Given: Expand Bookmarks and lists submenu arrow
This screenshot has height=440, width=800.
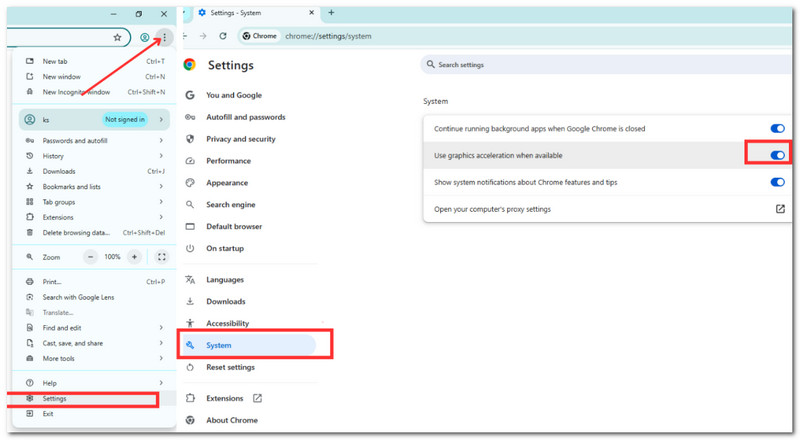Looking at the screenshot, I should point(161,186).
